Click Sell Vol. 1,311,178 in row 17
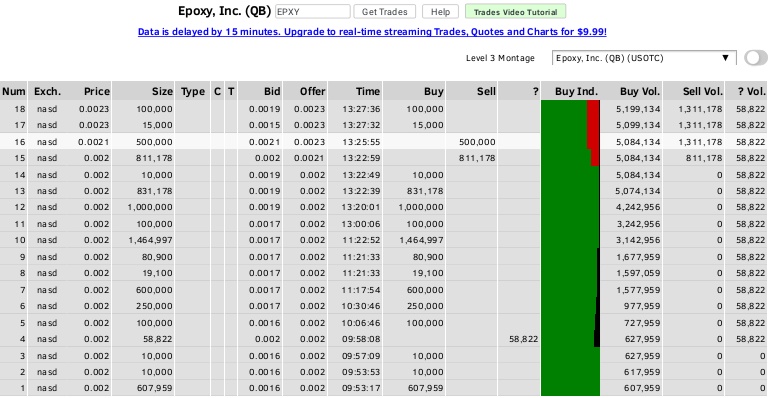 [700, 125]
